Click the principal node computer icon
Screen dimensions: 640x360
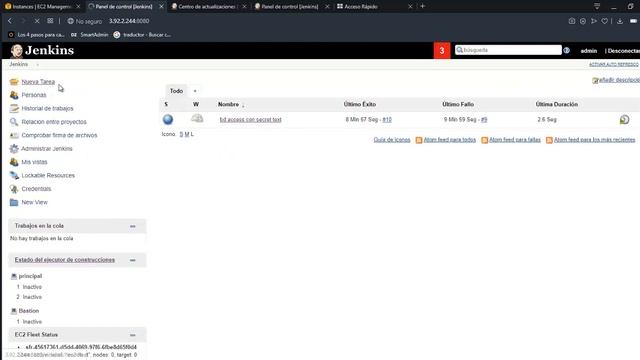pyautogui.click(x=13, y=276)
